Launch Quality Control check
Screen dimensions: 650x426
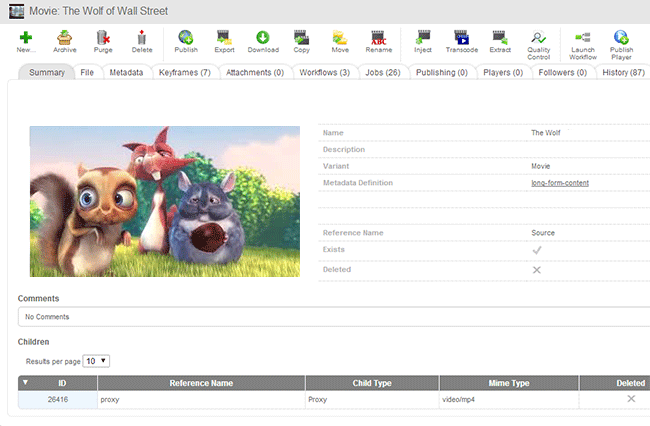pyautogui.click(x=538, y=40)
